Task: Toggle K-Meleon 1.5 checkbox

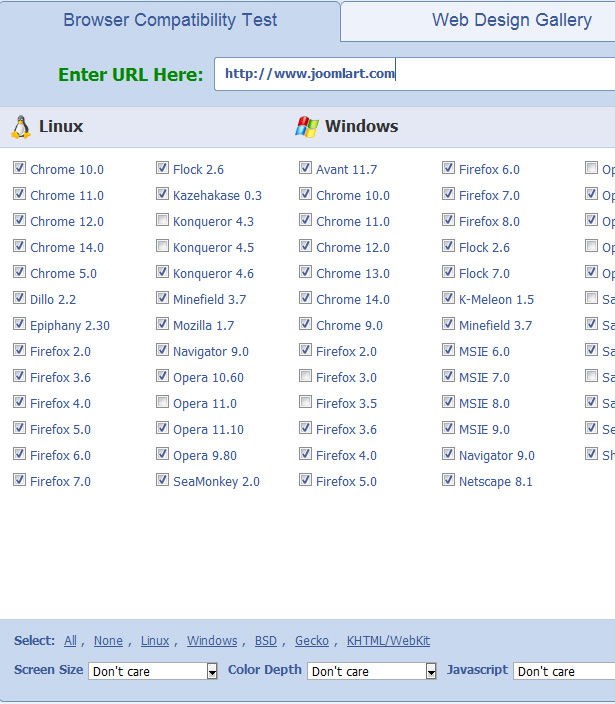Action: click(448, 298)
